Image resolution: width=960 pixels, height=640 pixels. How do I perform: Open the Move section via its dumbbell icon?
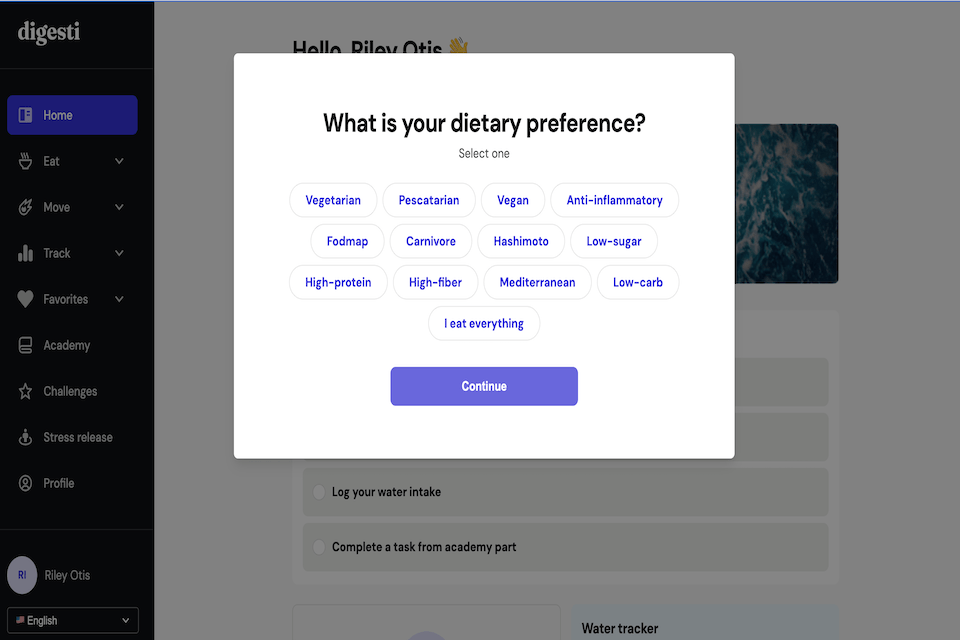pyautogui.click(x=22, y=207)
